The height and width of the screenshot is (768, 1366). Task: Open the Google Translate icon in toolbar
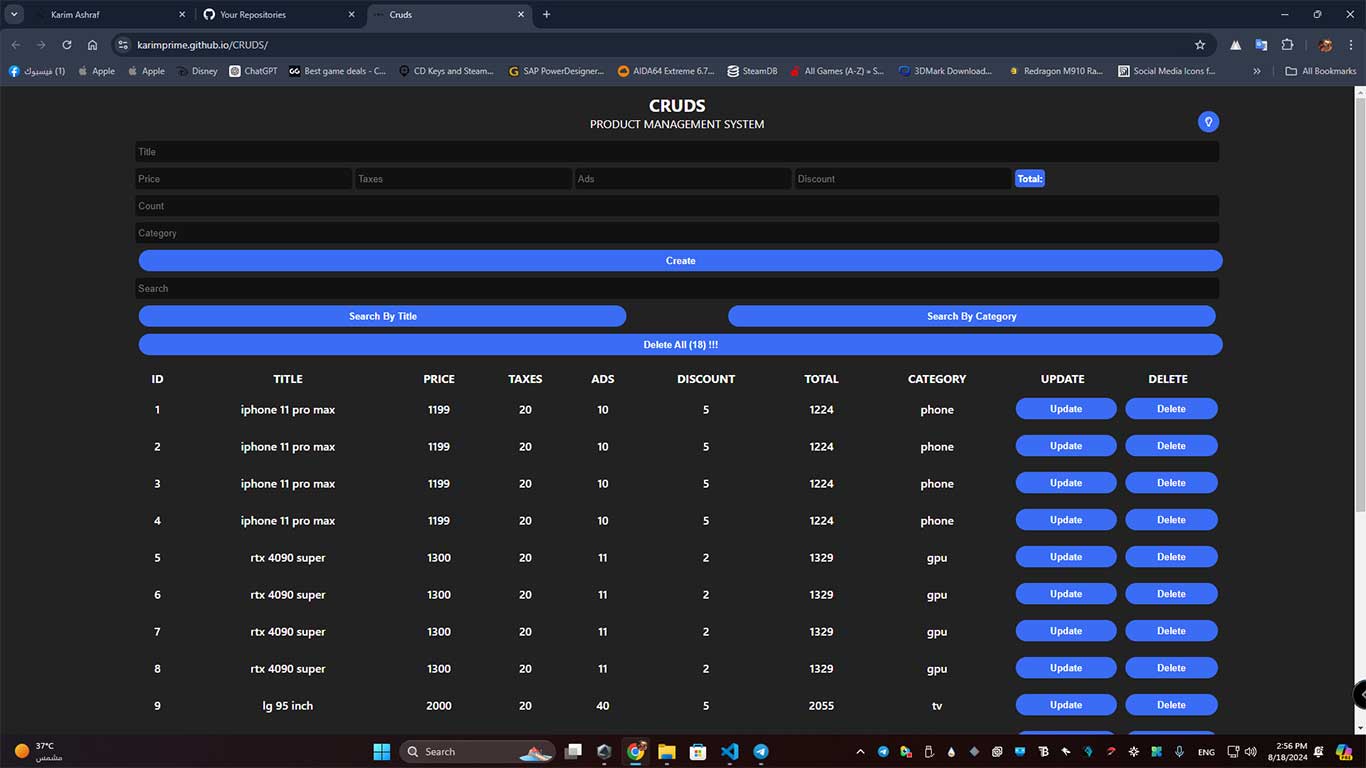coord(1261,45)
